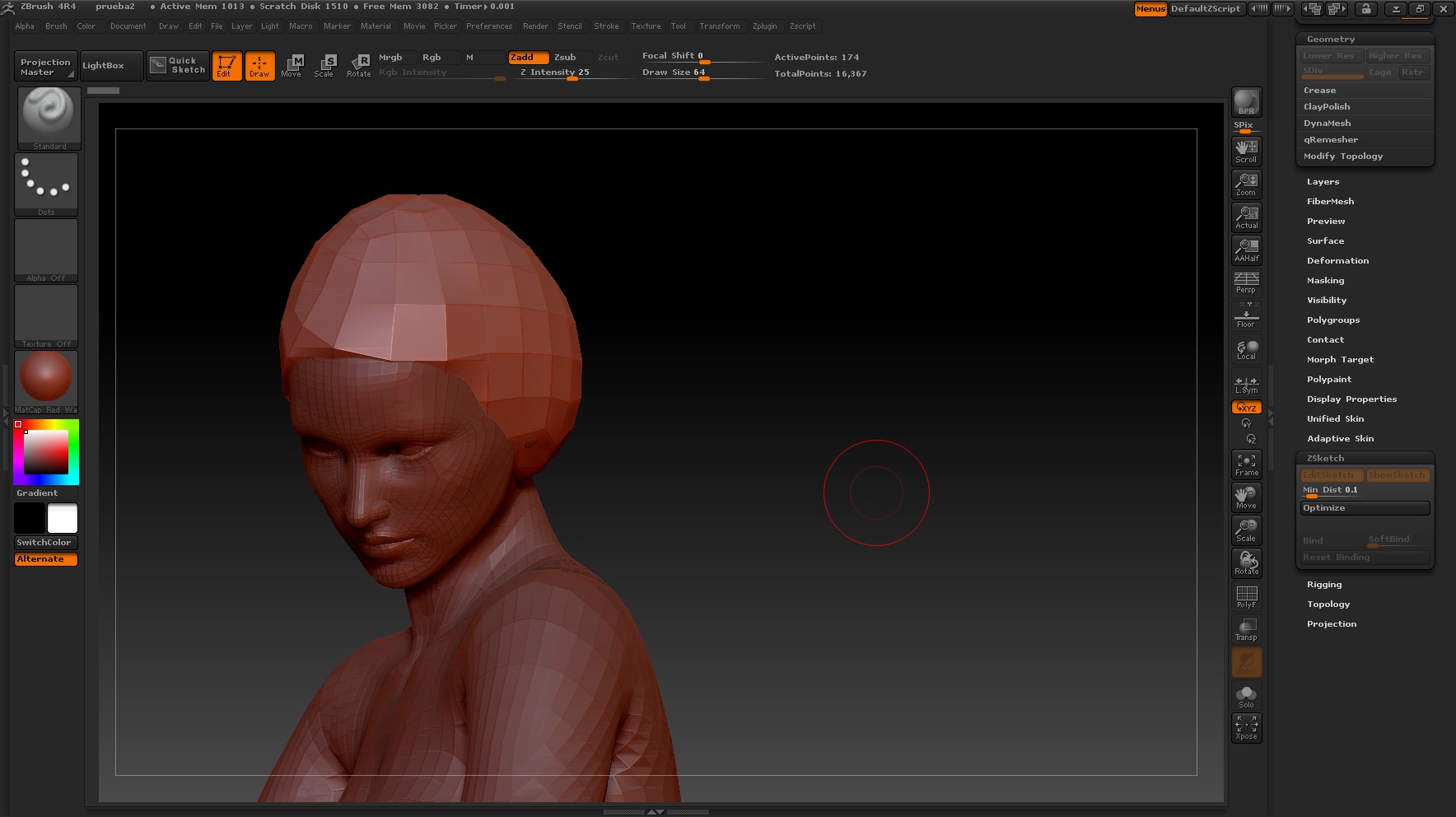The image size is (1456, 817).
Task: Activate the Xpose icon
Action: (1246, 727)
